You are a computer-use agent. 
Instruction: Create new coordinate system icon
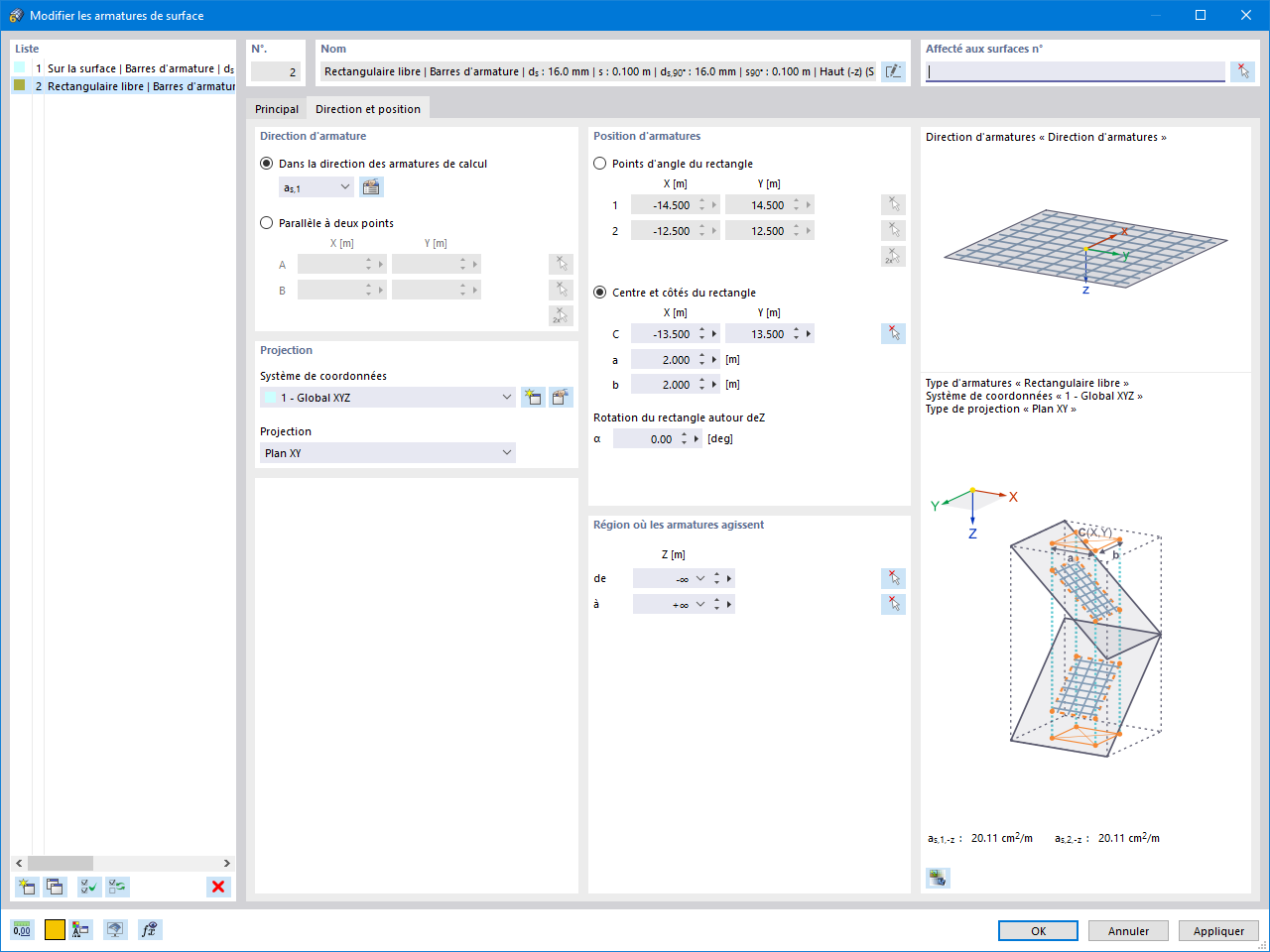click(533, 398)
